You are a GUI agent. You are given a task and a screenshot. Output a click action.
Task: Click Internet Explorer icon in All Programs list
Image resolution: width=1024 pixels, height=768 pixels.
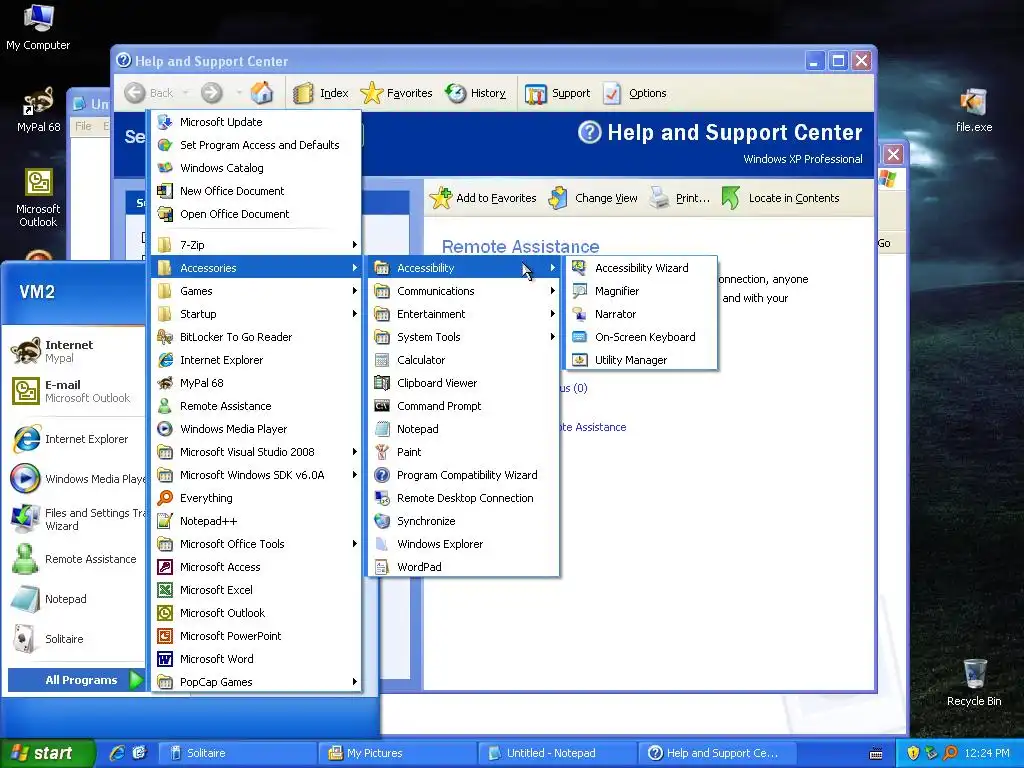pyautogui.click(x=165, y=360)
